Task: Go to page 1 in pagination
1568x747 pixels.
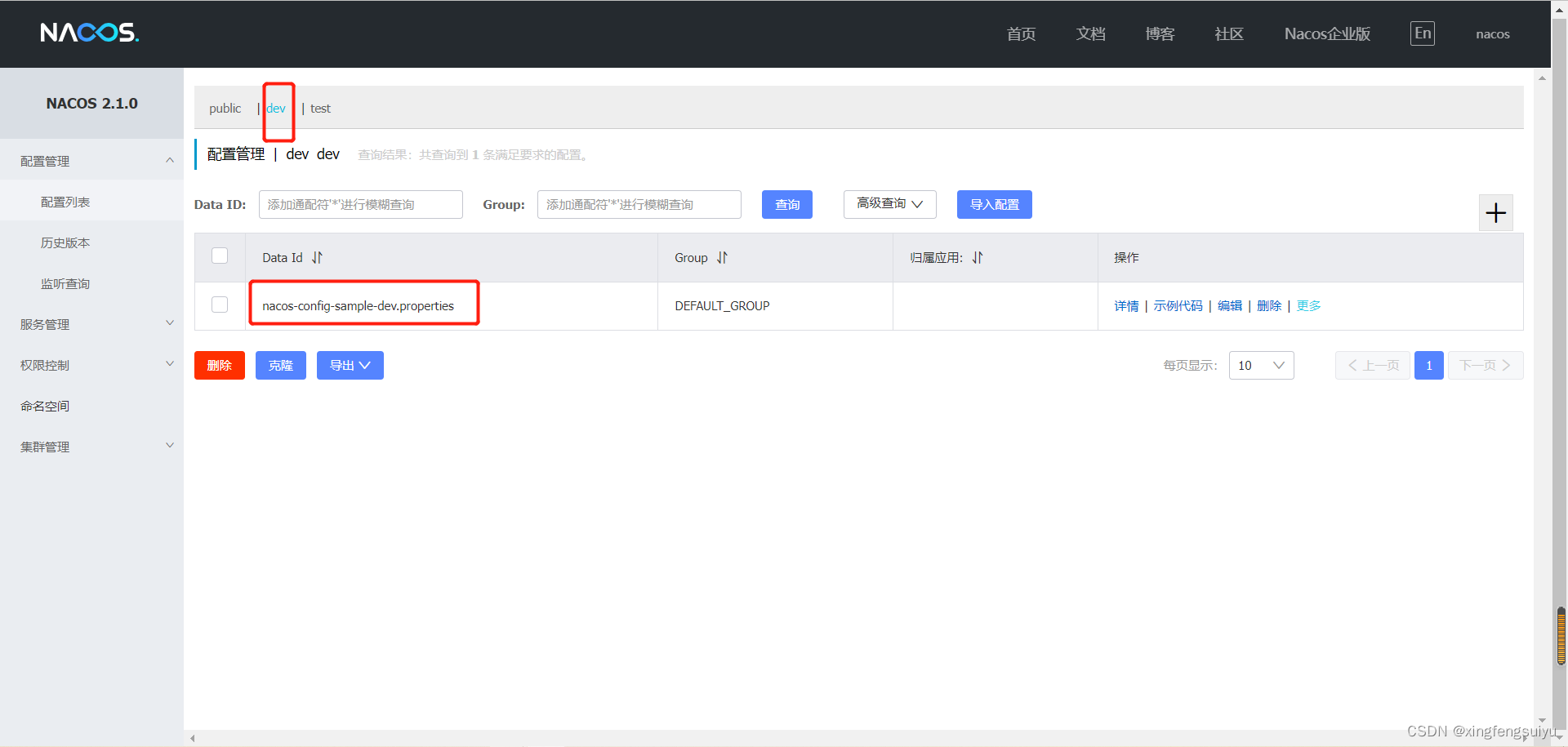Action: [x=1429, y=365]
